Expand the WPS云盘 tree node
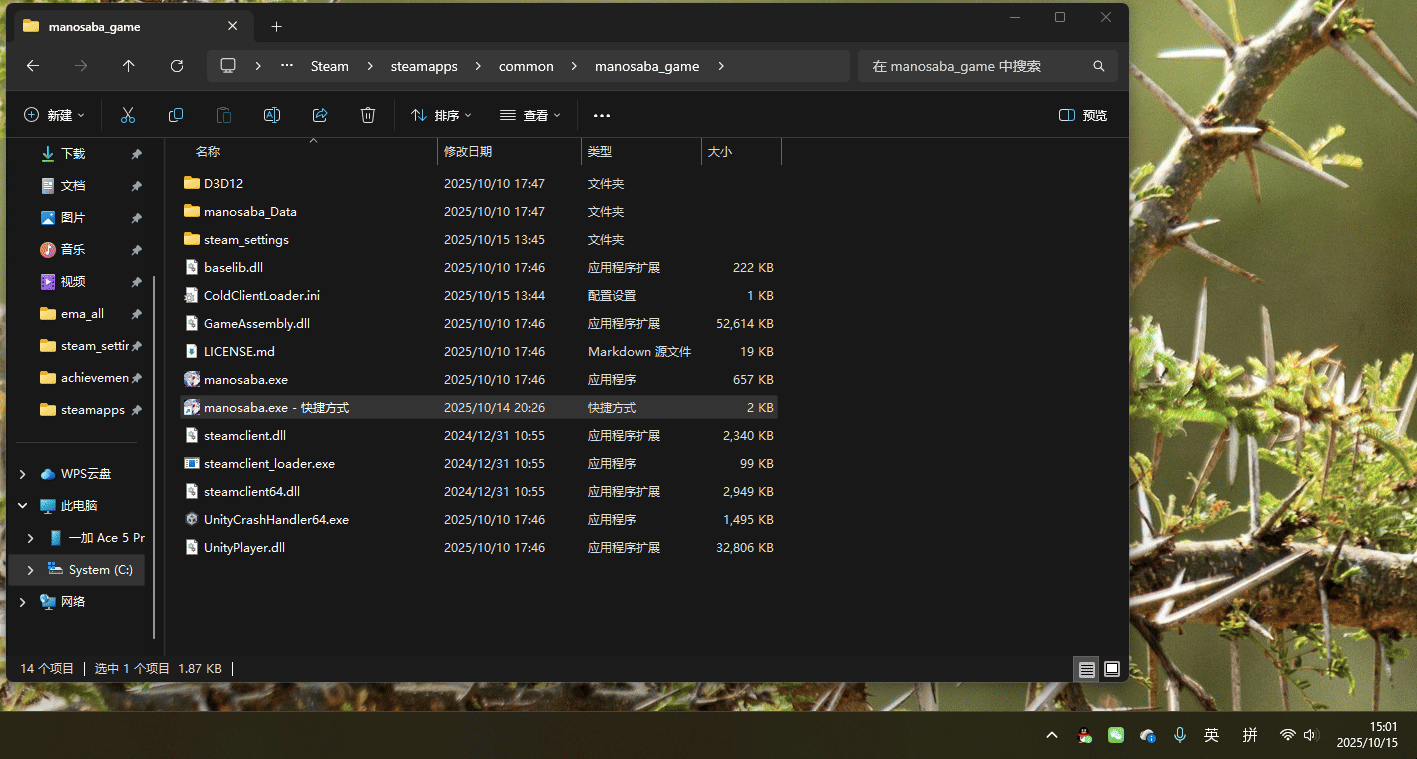The image size is (1417, 759). tap(23, 474)
